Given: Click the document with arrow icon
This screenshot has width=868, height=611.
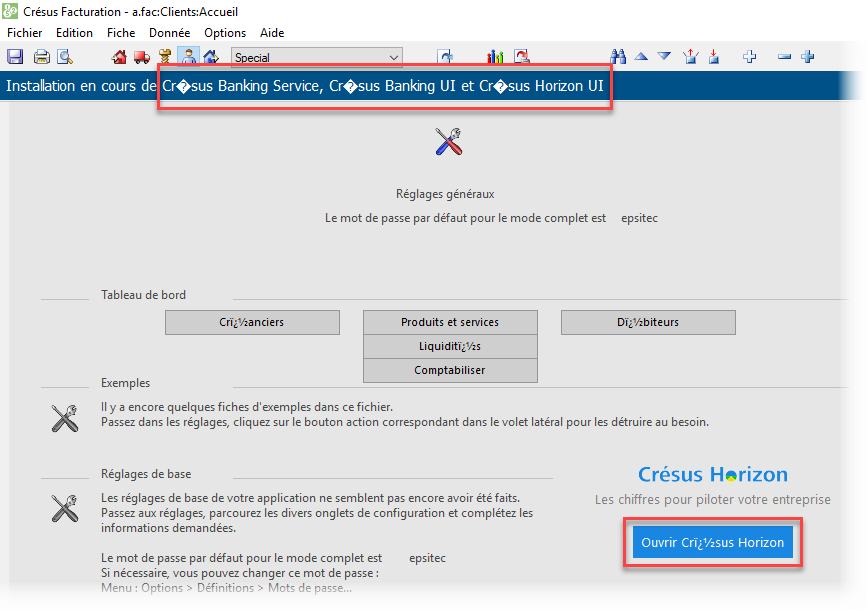Looking at the screenshot, I should pos(445,56).
